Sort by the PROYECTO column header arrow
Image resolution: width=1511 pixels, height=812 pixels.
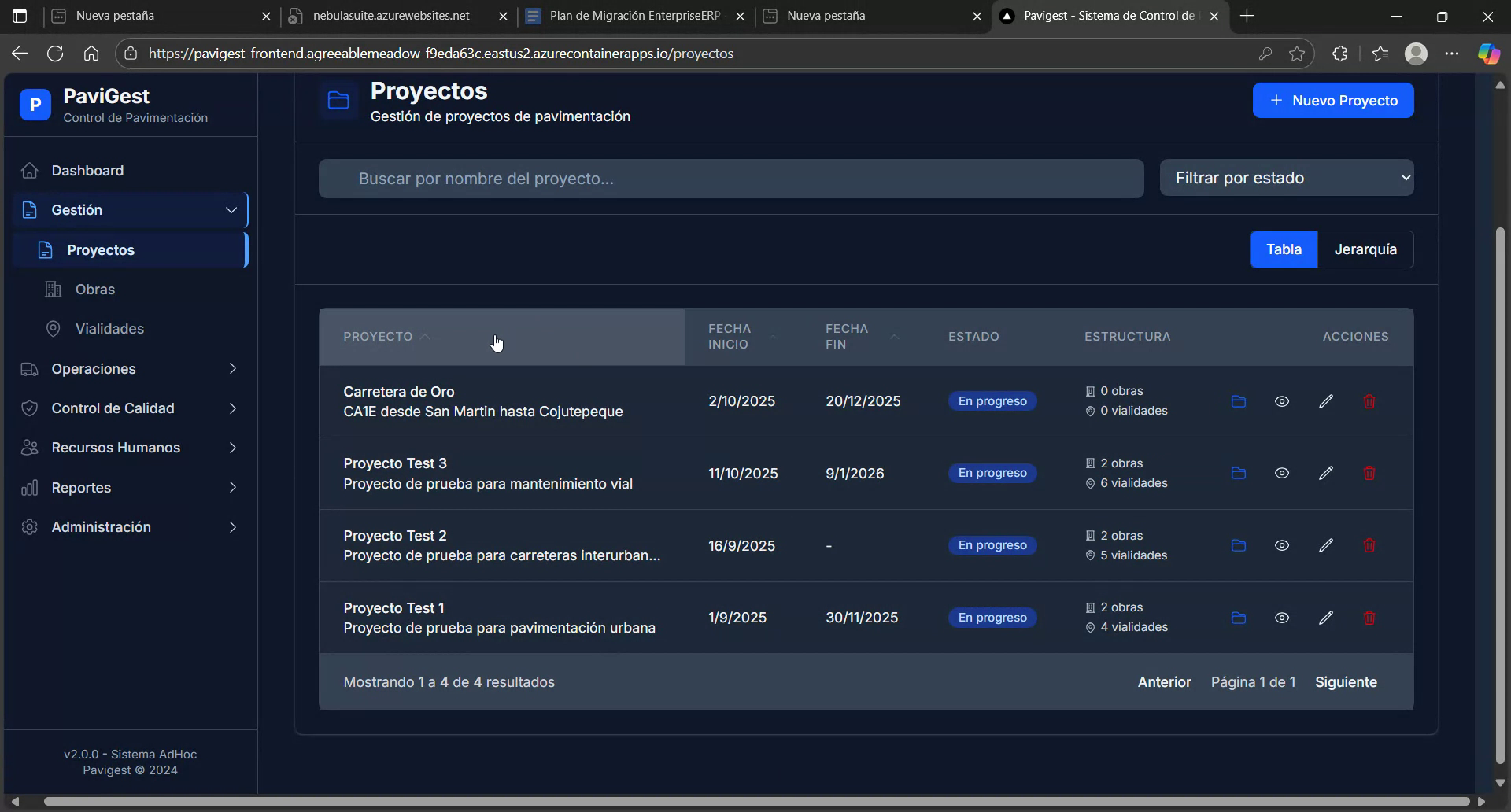(425, 335)
